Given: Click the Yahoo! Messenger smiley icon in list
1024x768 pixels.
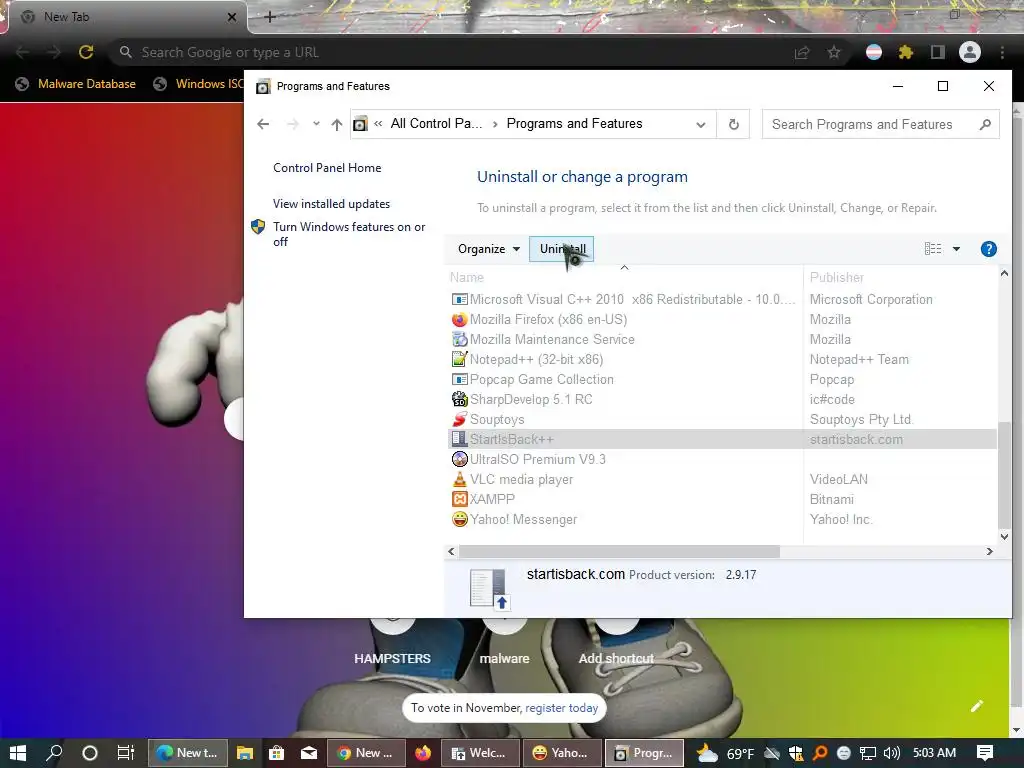Looking at the screenshot, I should [x=460, y=519].
